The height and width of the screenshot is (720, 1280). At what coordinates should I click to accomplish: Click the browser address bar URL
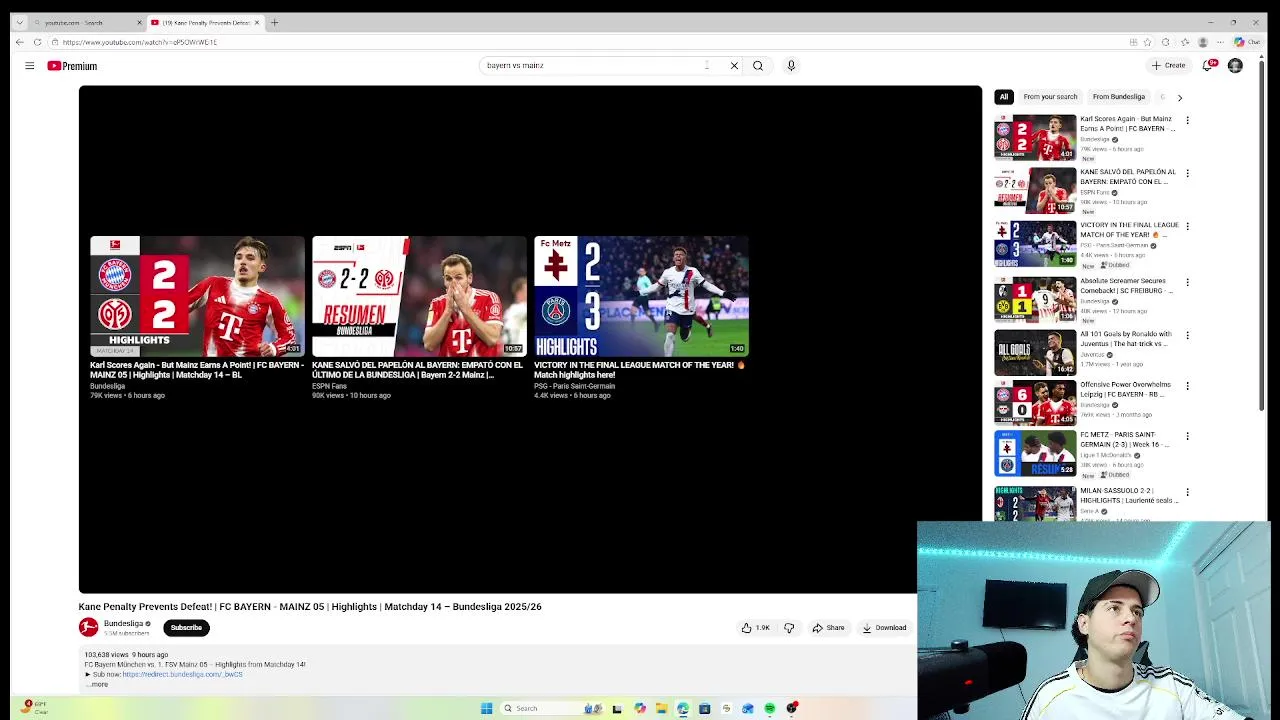(139, 42)
